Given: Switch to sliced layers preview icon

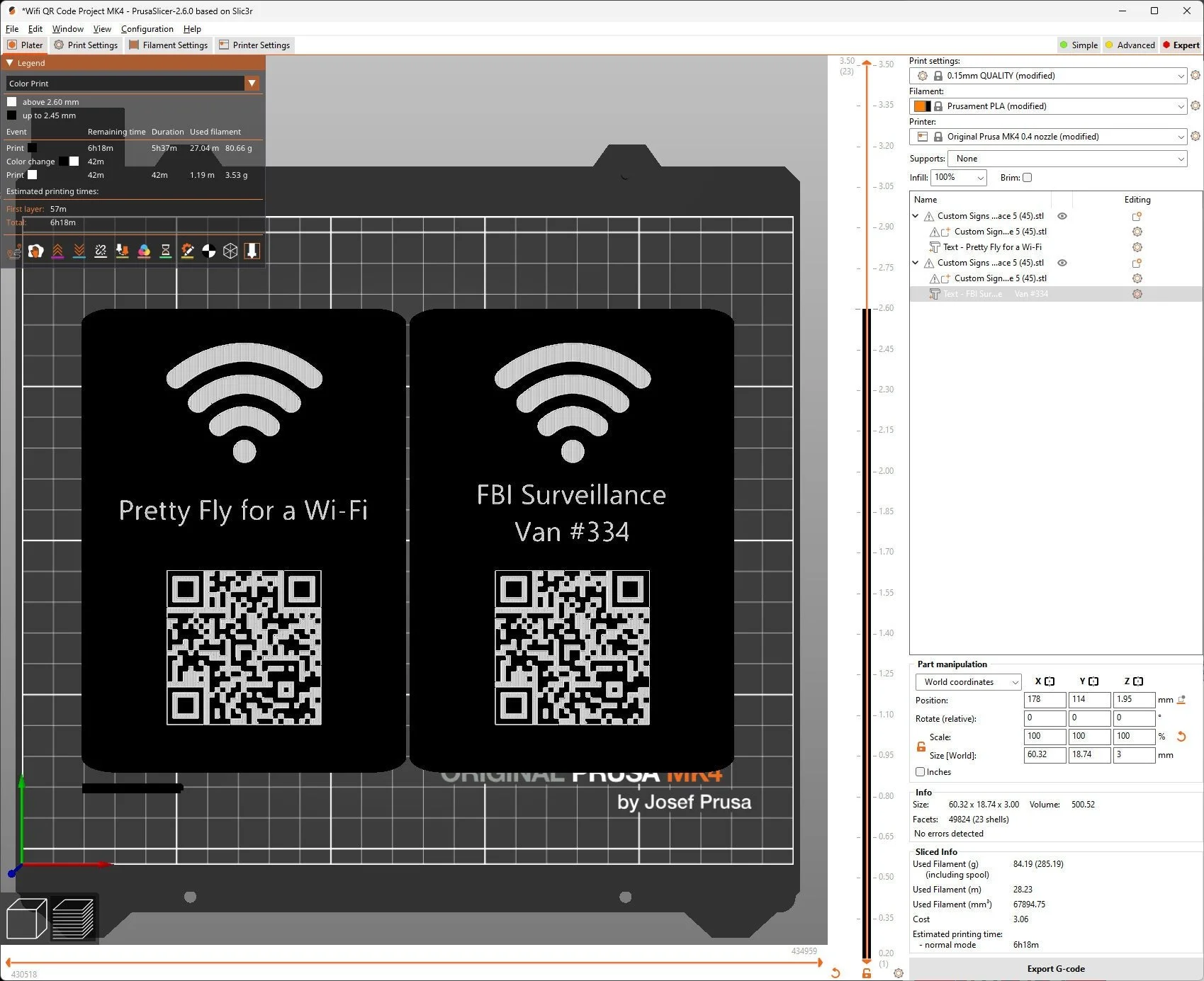Looking at the screenshot, I should tap(73, 919).
